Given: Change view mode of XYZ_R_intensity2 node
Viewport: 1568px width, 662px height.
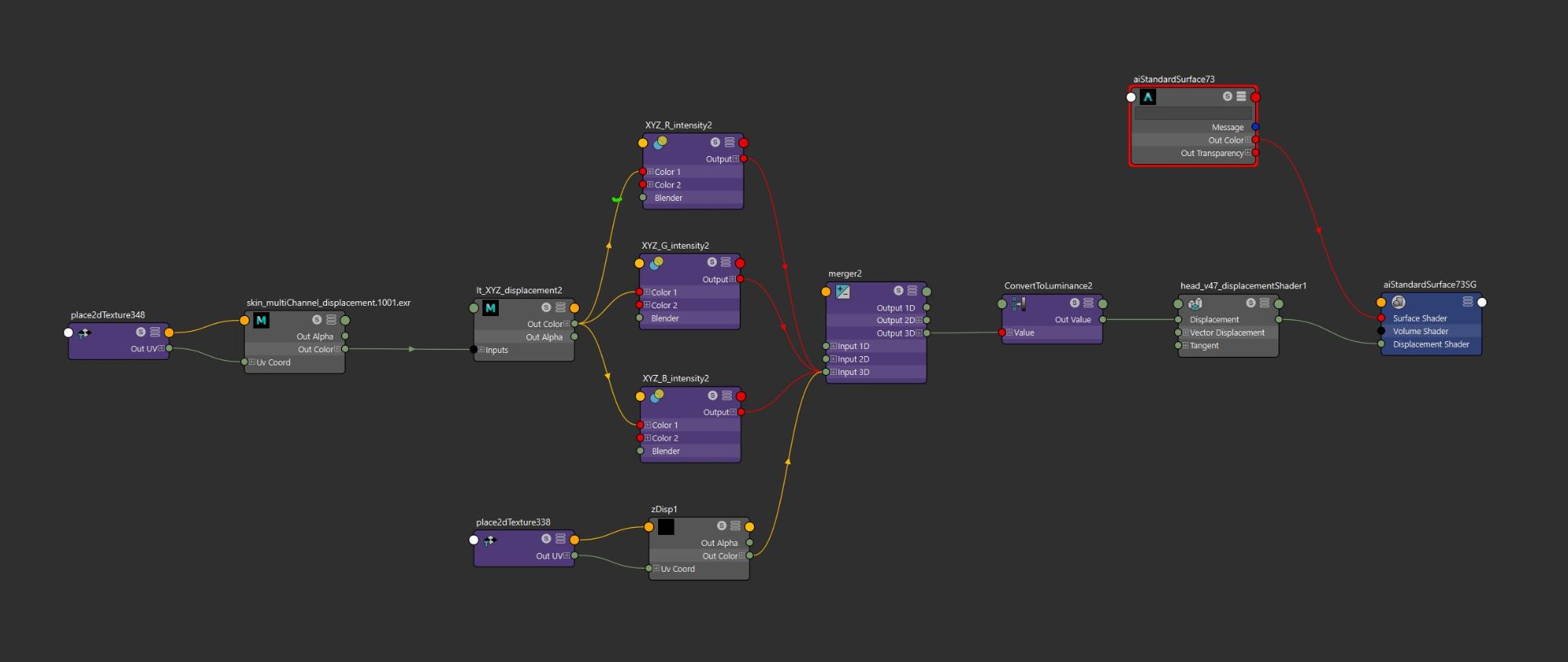Looking at the screenshot, I should (x=729, y=143).
